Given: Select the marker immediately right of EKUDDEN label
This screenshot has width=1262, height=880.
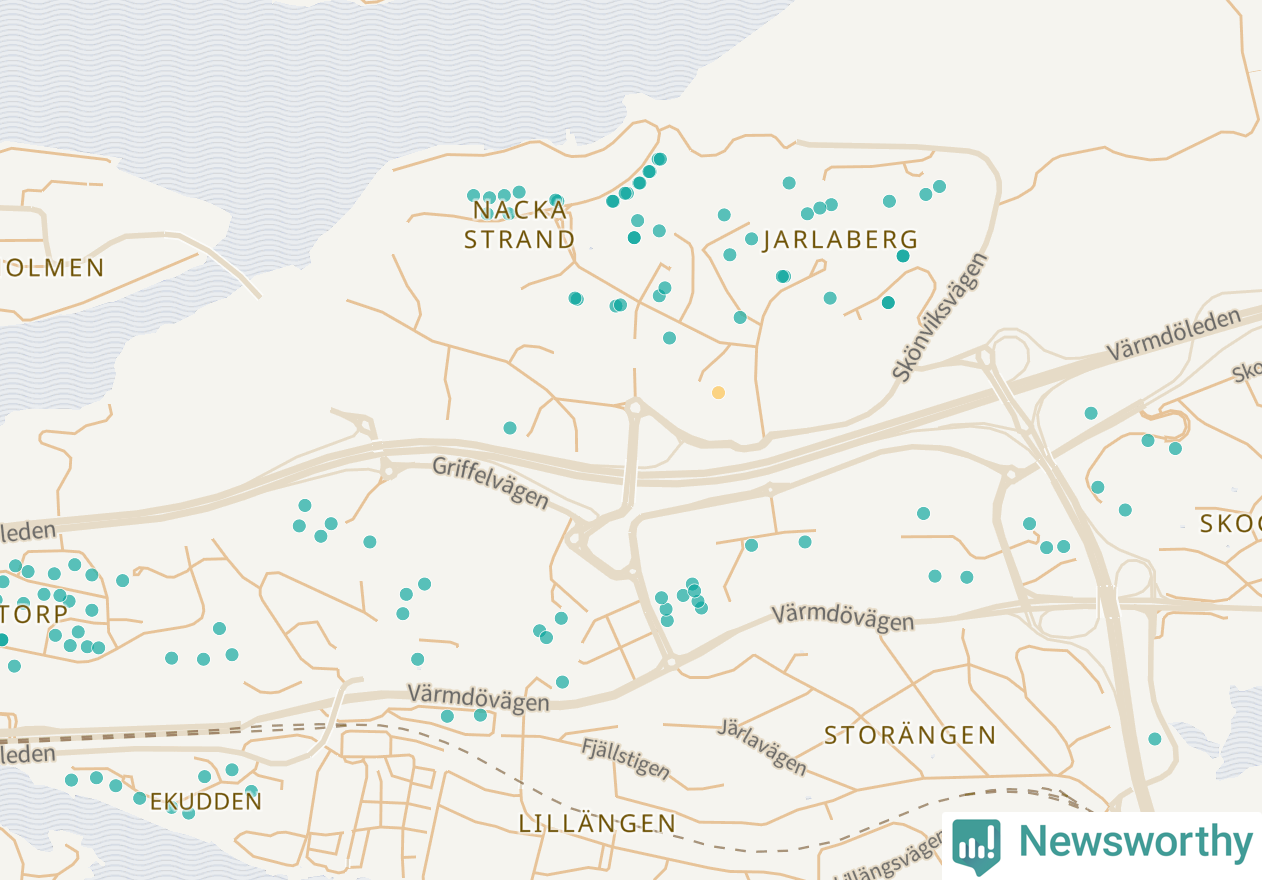Looking at the screenshot, I should 251,791.
